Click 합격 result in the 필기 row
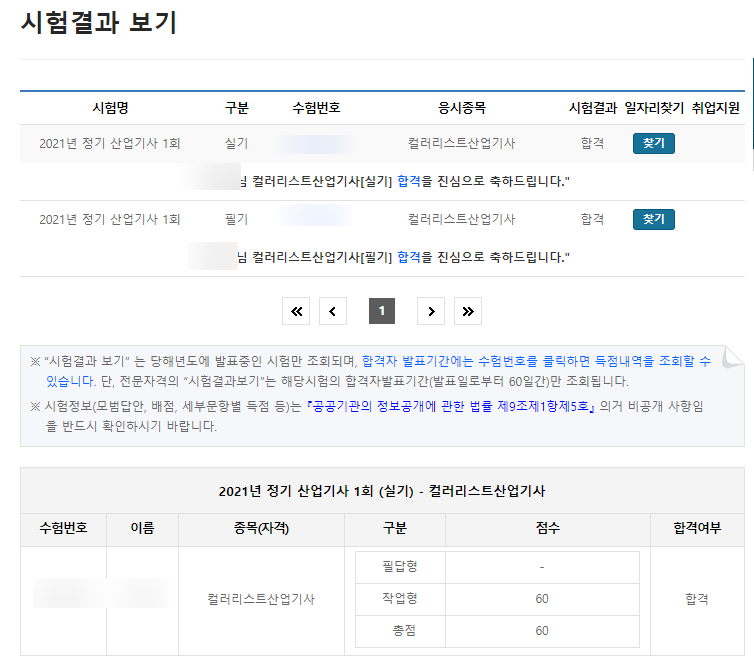 tap(592, 219)
